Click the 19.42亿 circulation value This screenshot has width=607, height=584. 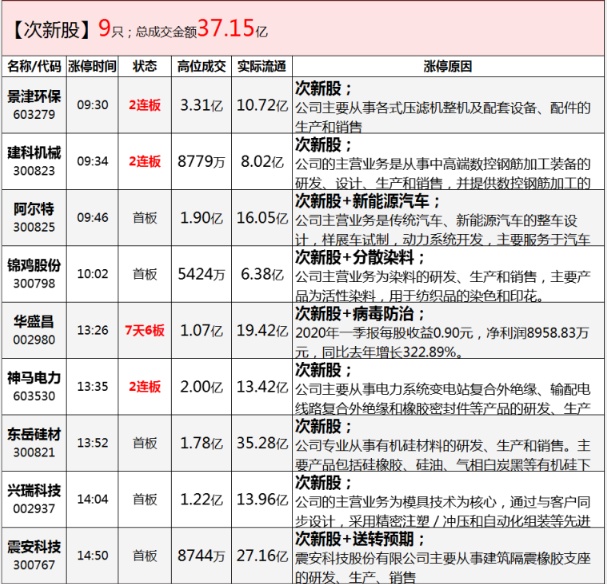pos(262,330)
